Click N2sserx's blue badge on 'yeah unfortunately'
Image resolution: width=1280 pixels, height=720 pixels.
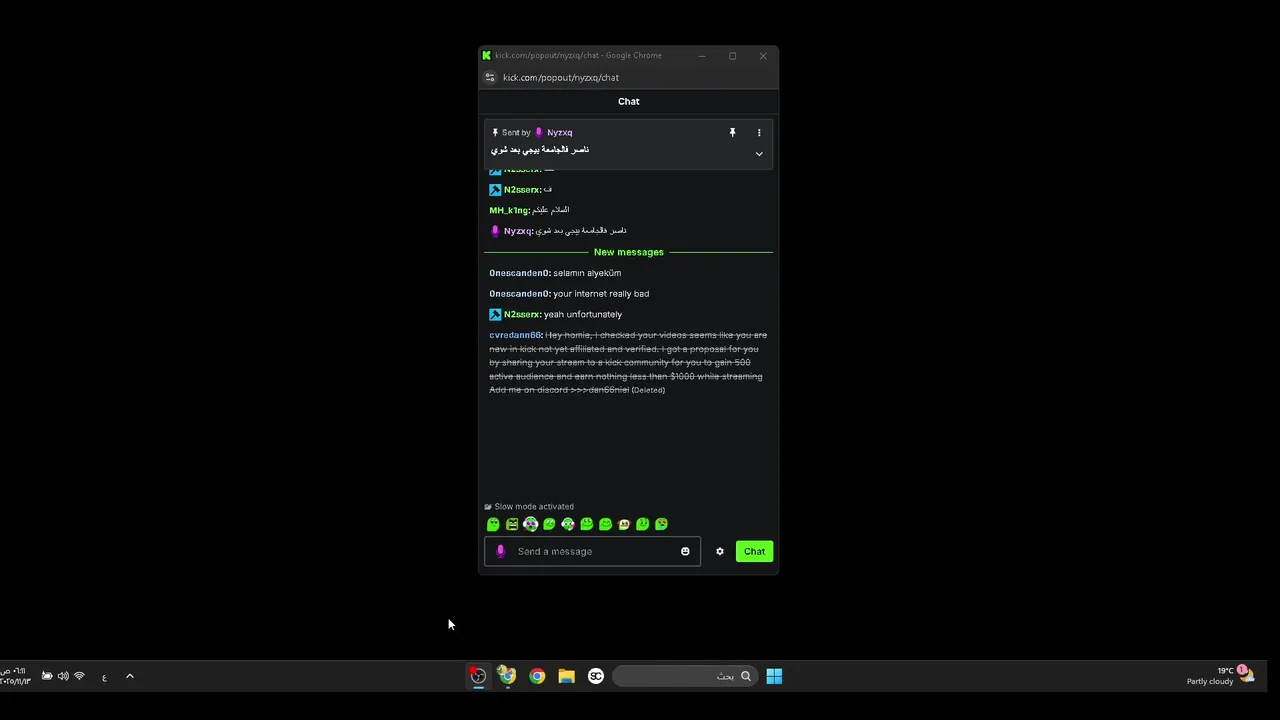point(495,314)
